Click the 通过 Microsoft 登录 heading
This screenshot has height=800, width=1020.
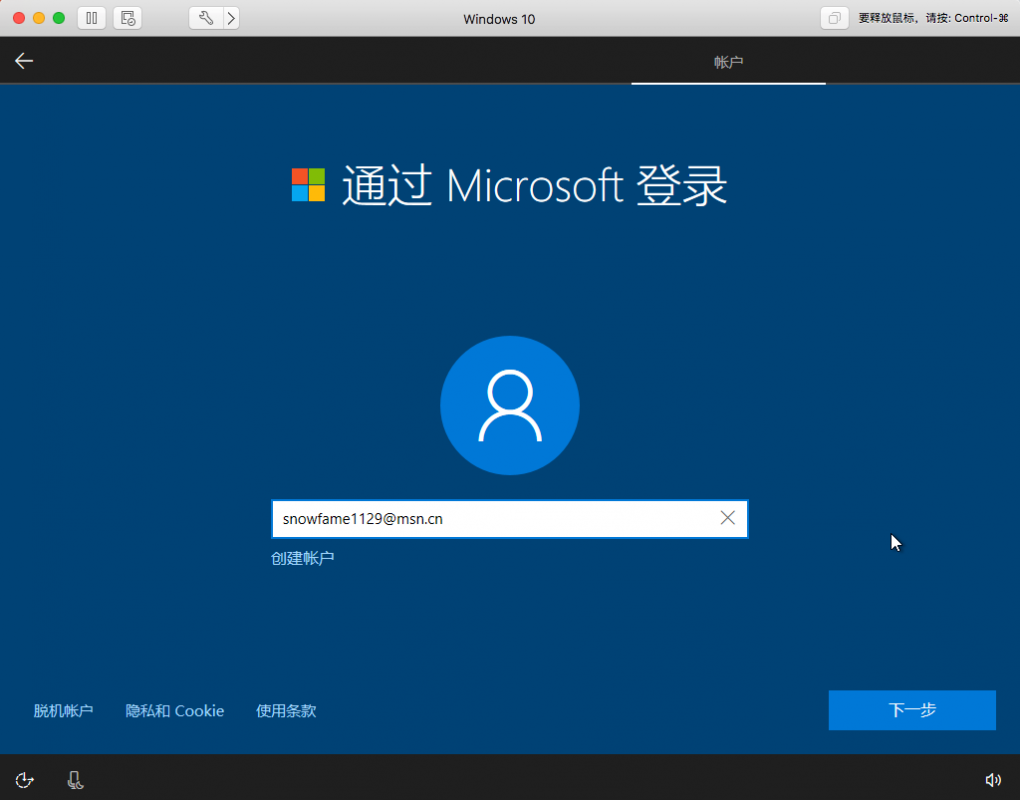[x=534, y=185]
